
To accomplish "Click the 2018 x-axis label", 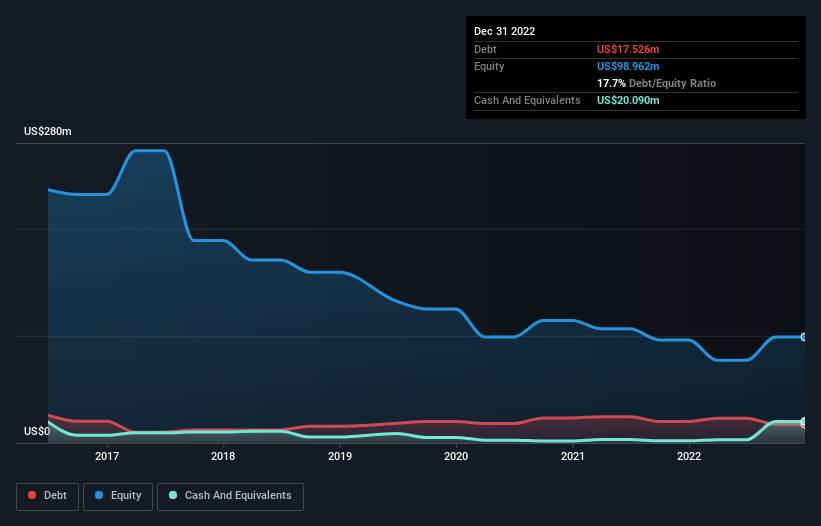I will click(223, 456).
